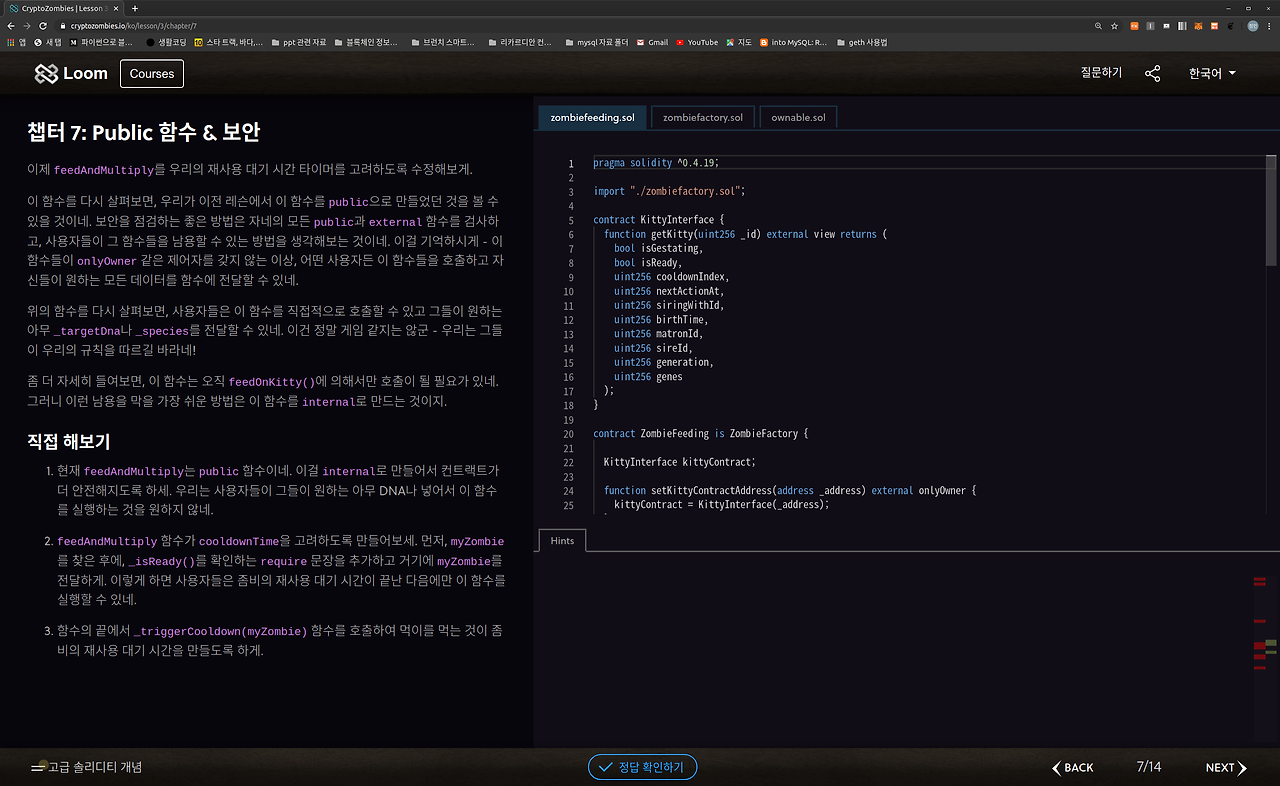Click the KittyInterface kittyContract code line
This screenshot has height=786, width=1280.
pos(680,462)
